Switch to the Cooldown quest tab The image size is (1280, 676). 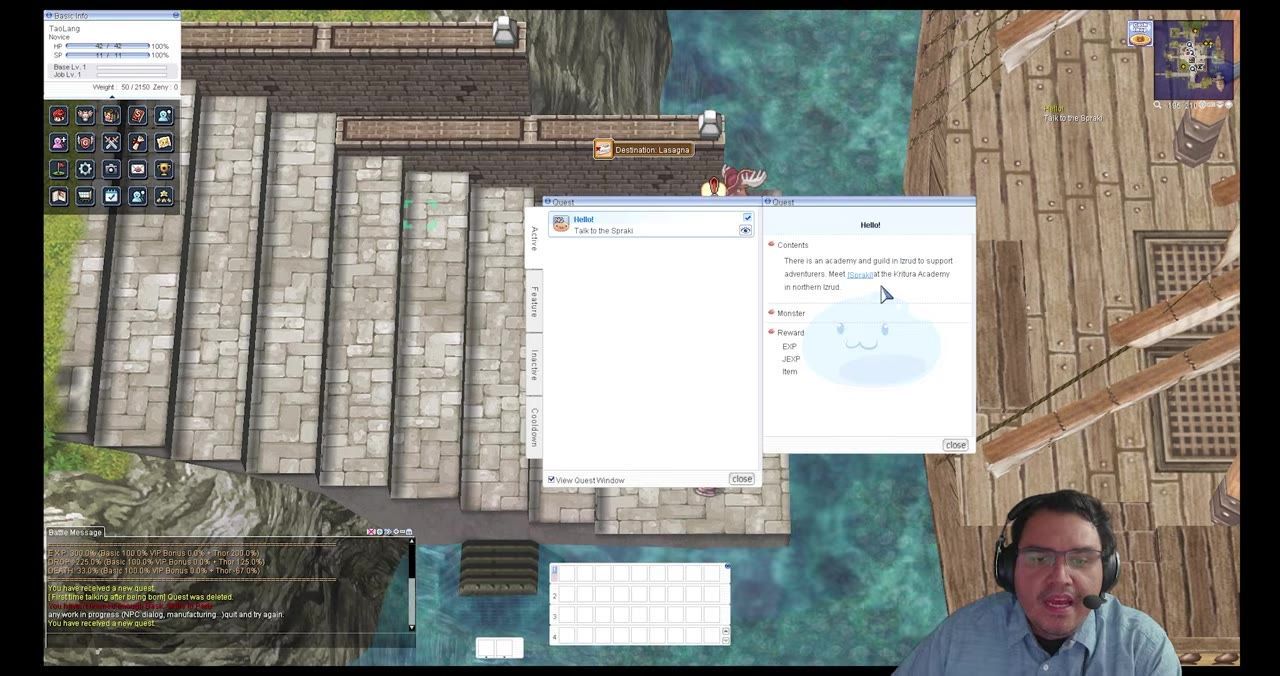click(534, 428)
